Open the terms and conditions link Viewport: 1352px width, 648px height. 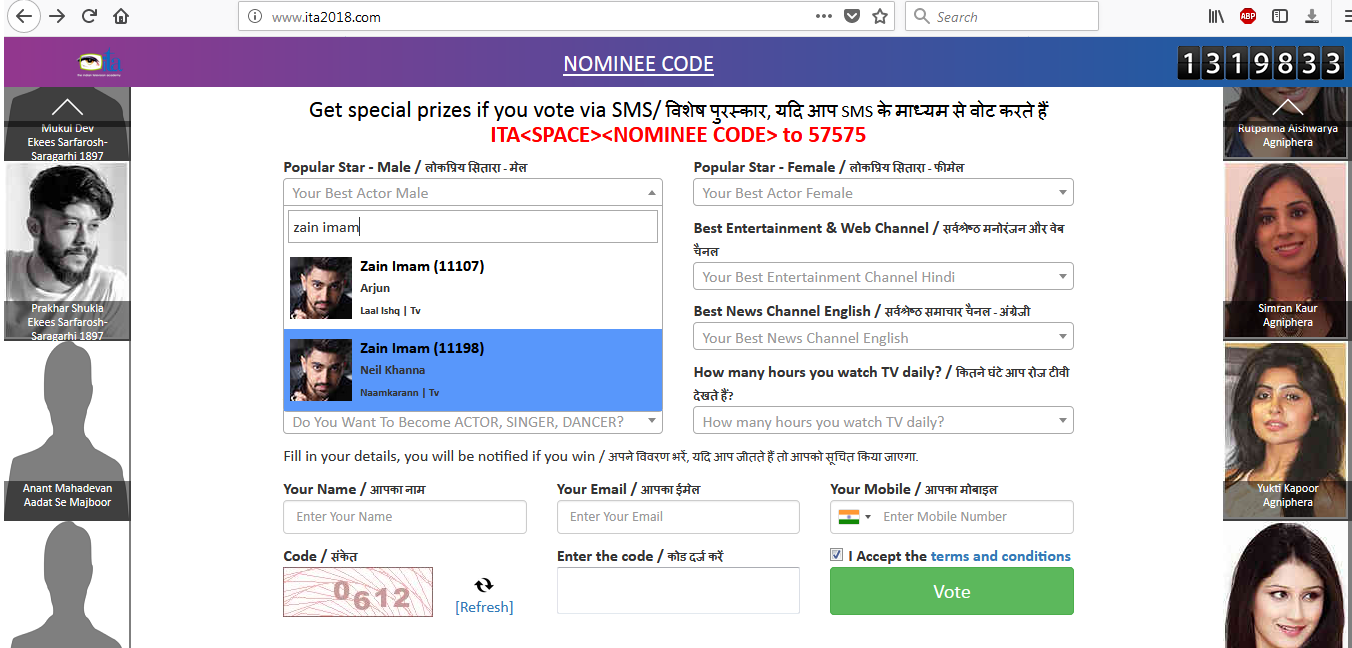(x=1000, y=556)
